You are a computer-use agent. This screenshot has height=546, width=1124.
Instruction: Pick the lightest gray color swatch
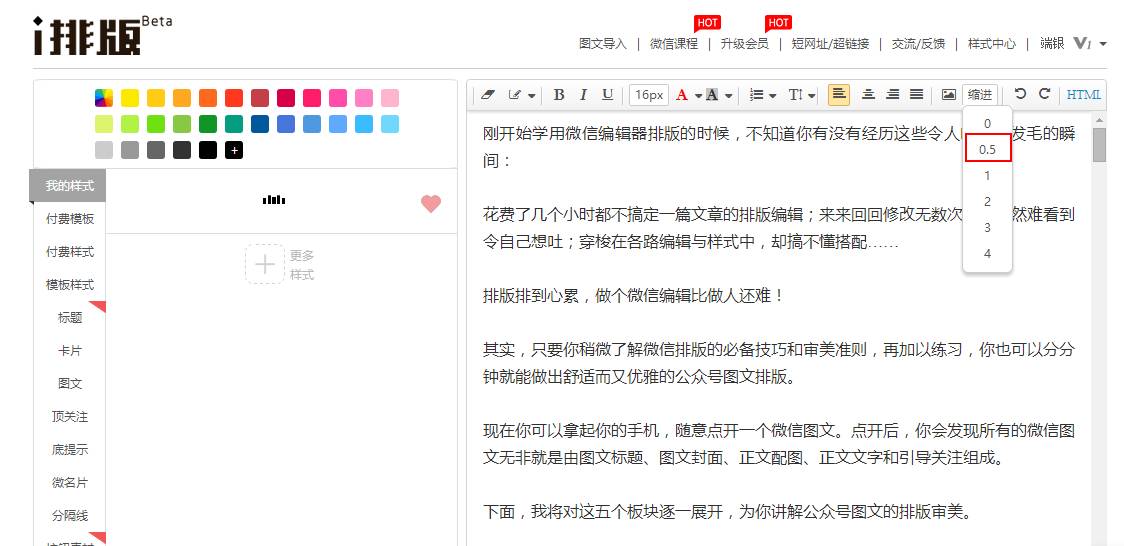(104, 150)
